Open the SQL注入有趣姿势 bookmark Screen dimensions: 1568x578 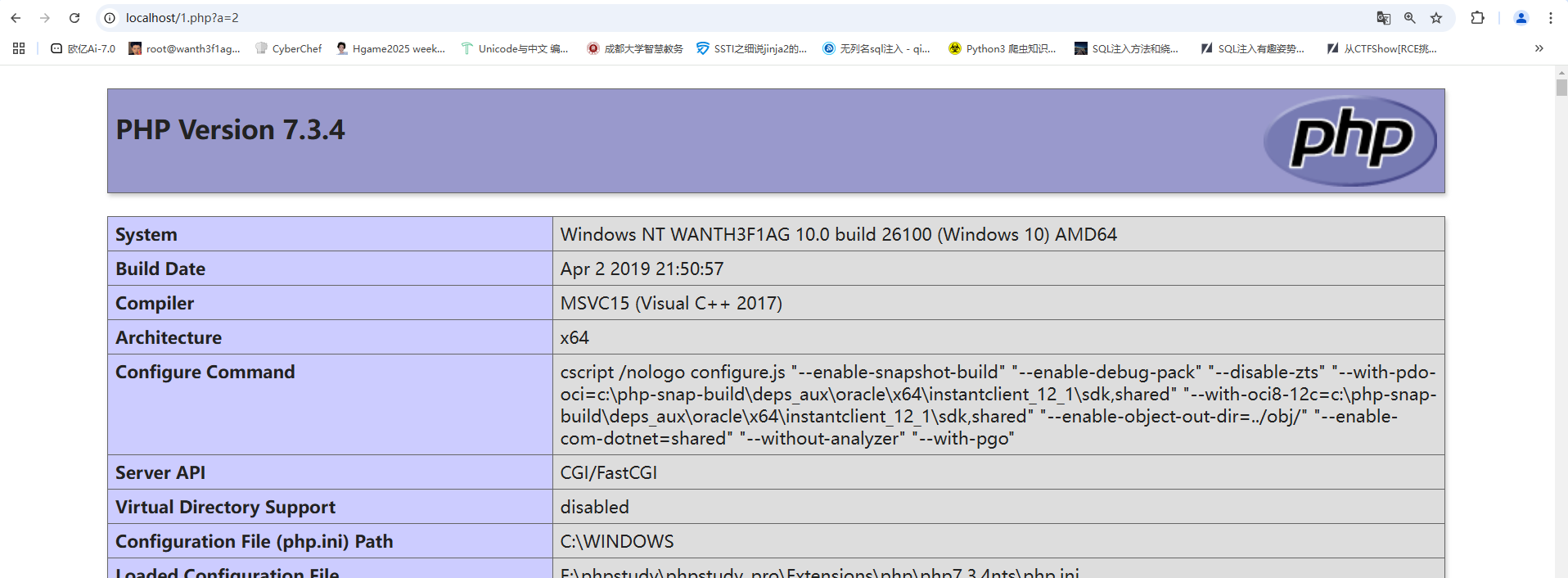[x=1252, y=48]
